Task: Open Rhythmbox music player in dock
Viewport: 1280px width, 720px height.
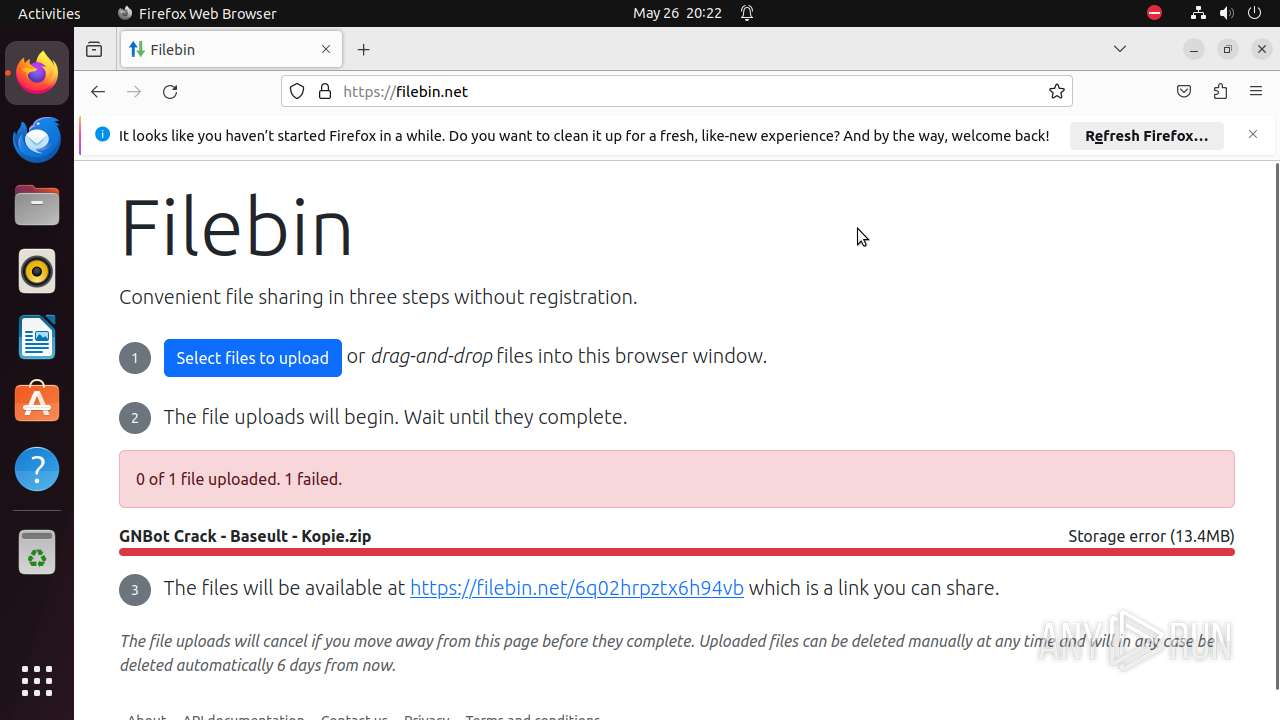Action: coord(37,271)
